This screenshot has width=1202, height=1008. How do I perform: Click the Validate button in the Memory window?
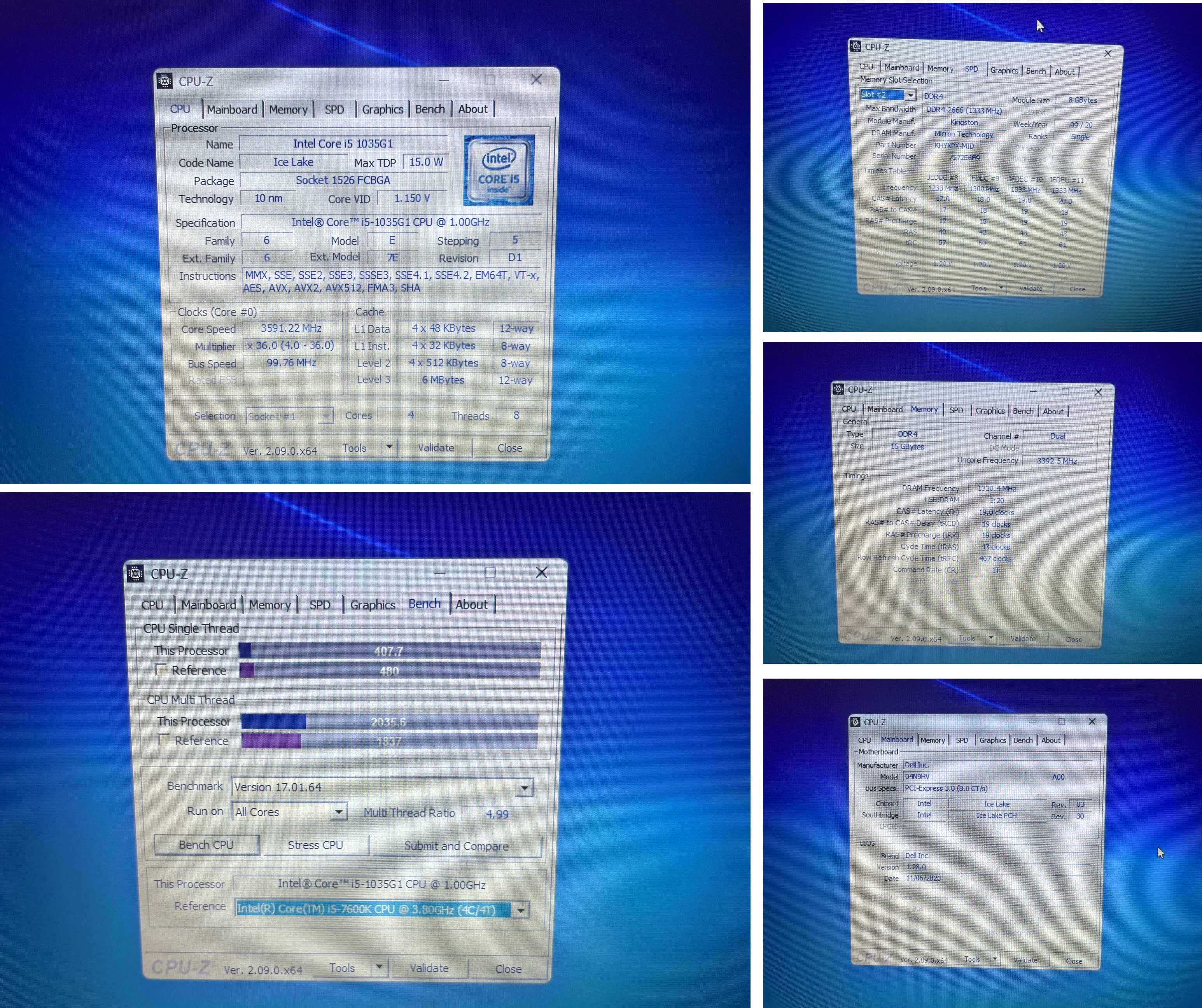coord(1023,638)
